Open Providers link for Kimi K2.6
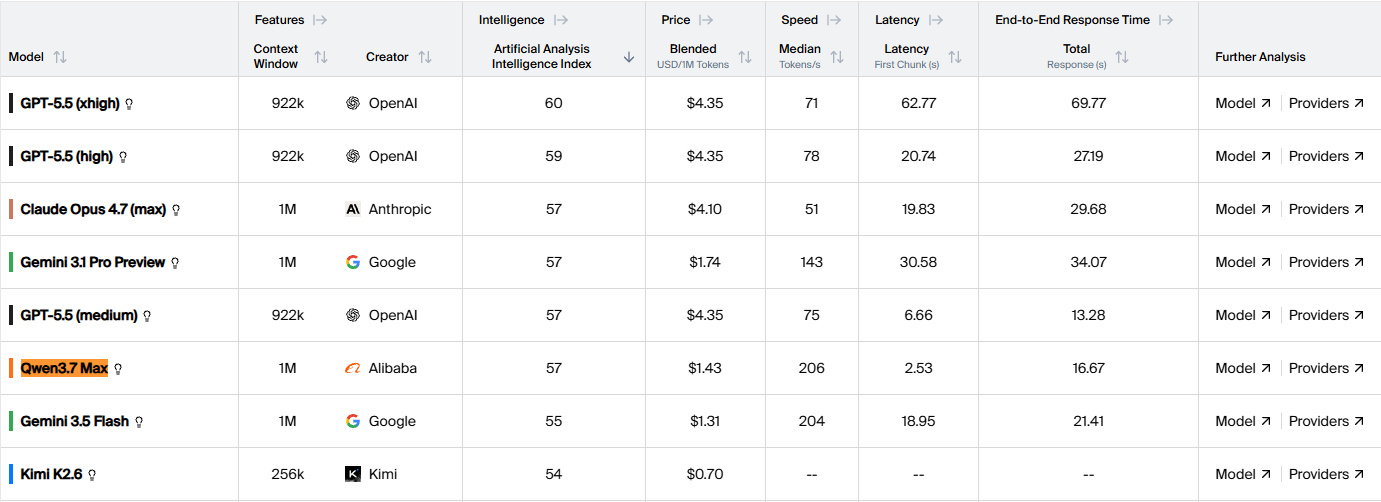The width and height of the screenshot is (1381, 502). (x=1326, y=474)
